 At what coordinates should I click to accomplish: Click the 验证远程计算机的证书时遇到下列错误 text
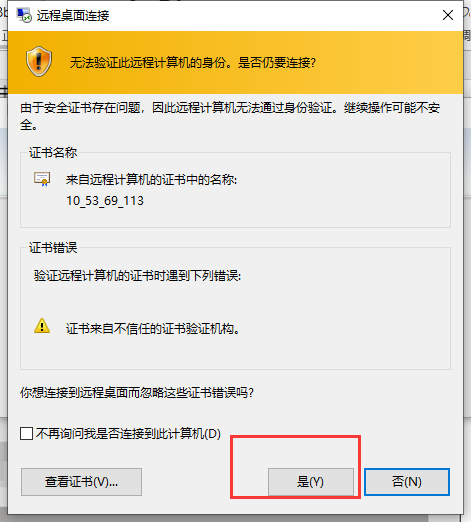pos(137,276)
